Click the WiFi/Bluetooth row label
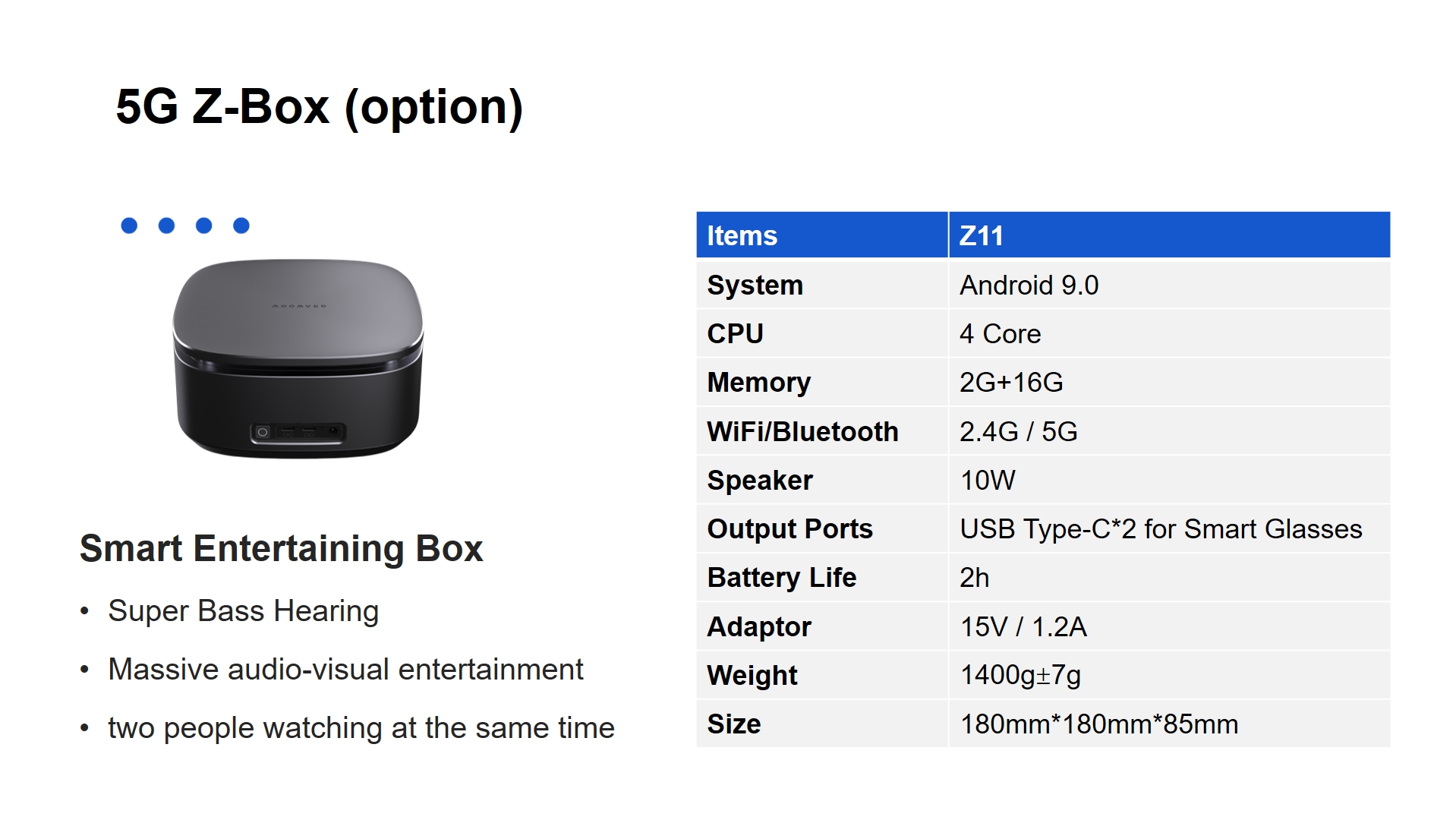The width and height of the screenshot is (1456, 820). click(802, 432)
